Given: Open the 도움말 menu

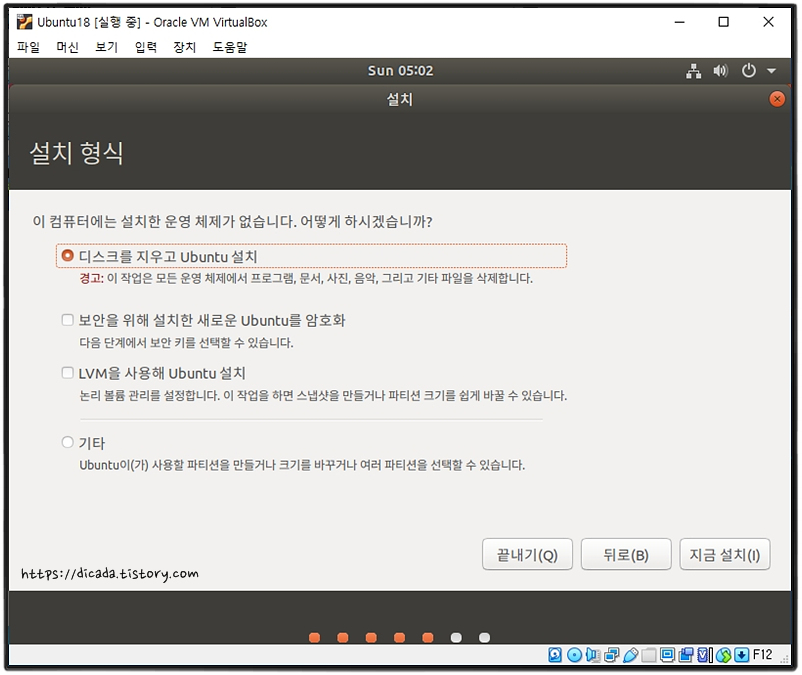Looking at the screenshot, I should [230, 47].
